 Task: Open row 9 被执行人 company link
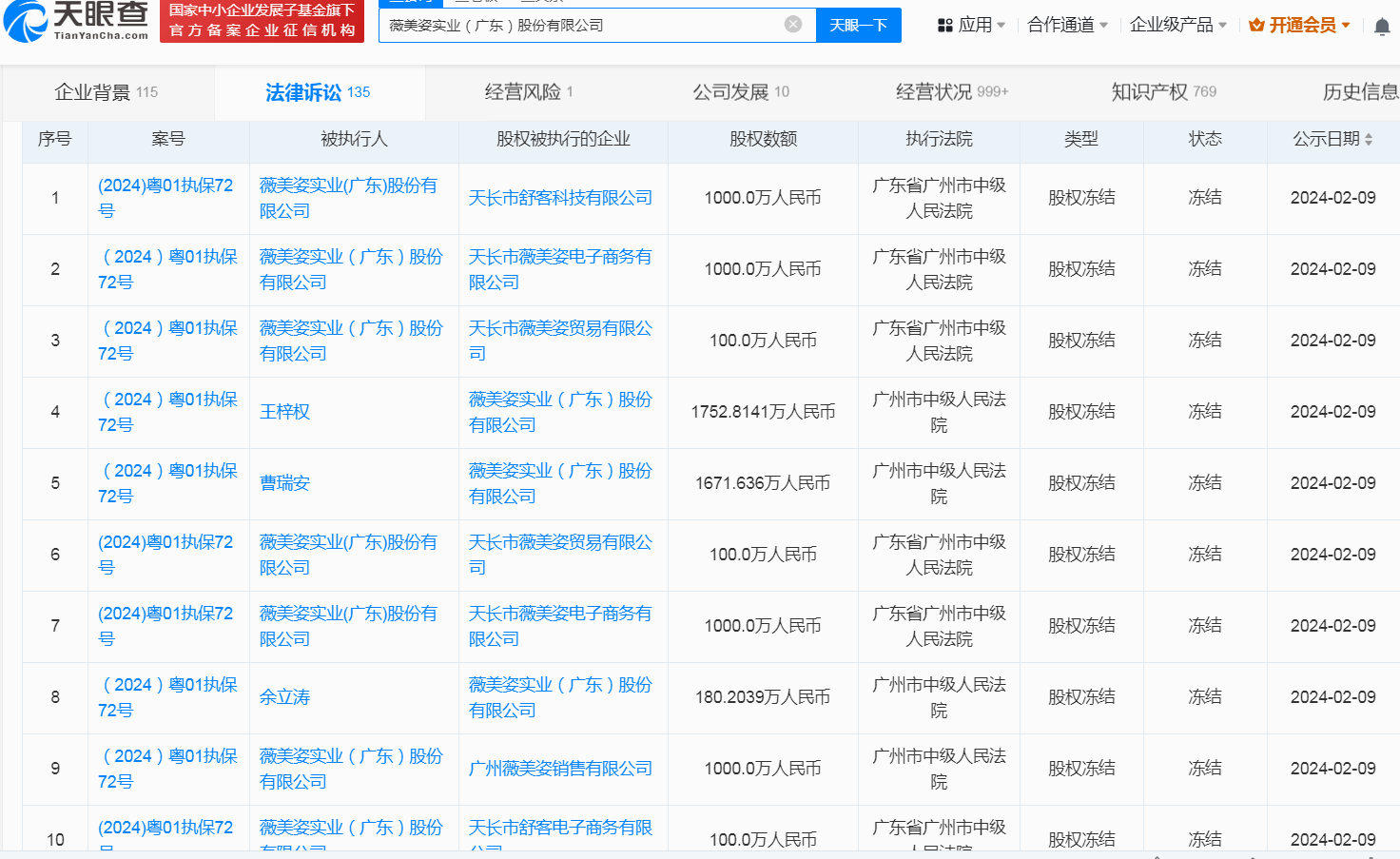(351, 769)
